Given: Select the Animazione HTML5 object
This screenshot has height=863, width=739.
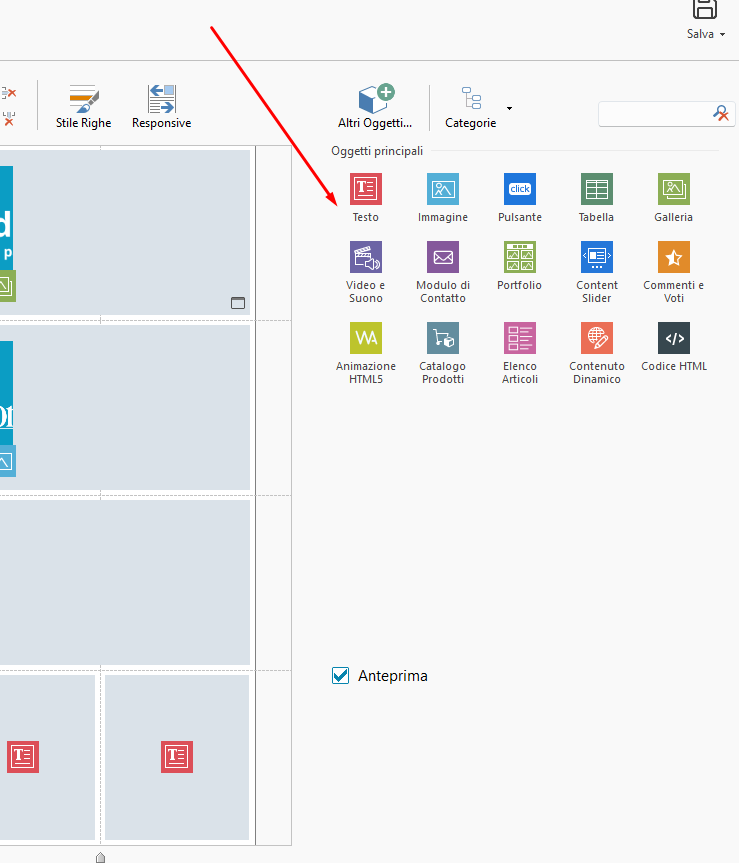Looking at the screenshot, I should (x=365, y=338).
